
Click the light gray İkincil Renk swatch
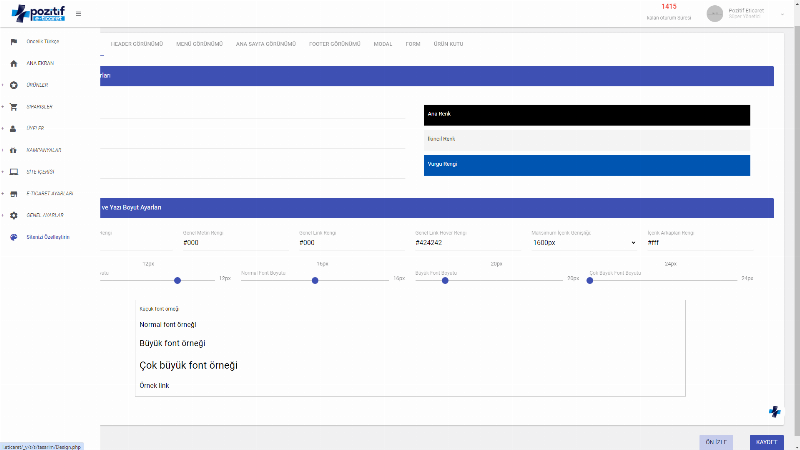tap(587, 140)
